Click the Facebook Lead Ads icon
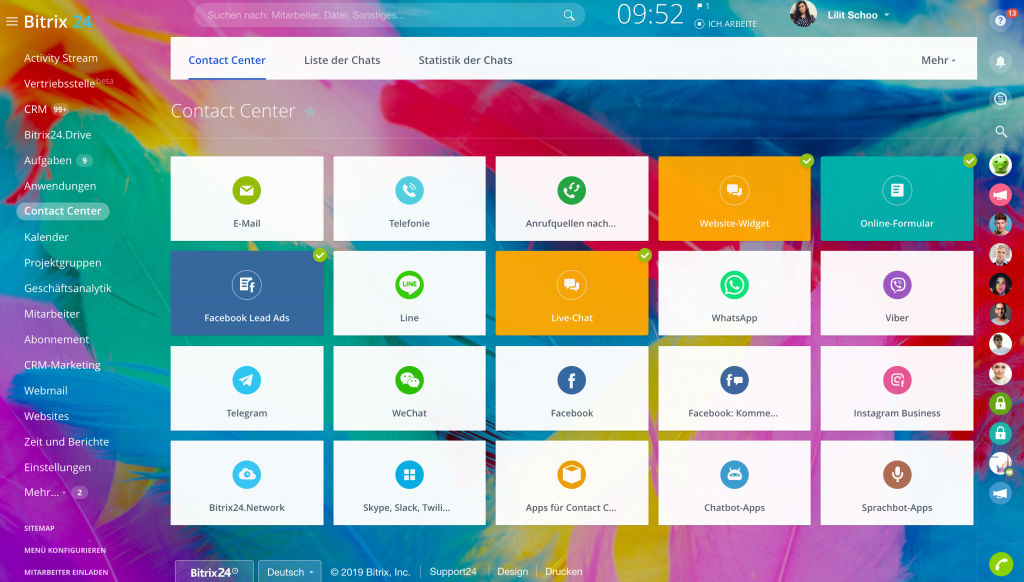This screenshot has width=1024, height=582. (x=246, y=285)
